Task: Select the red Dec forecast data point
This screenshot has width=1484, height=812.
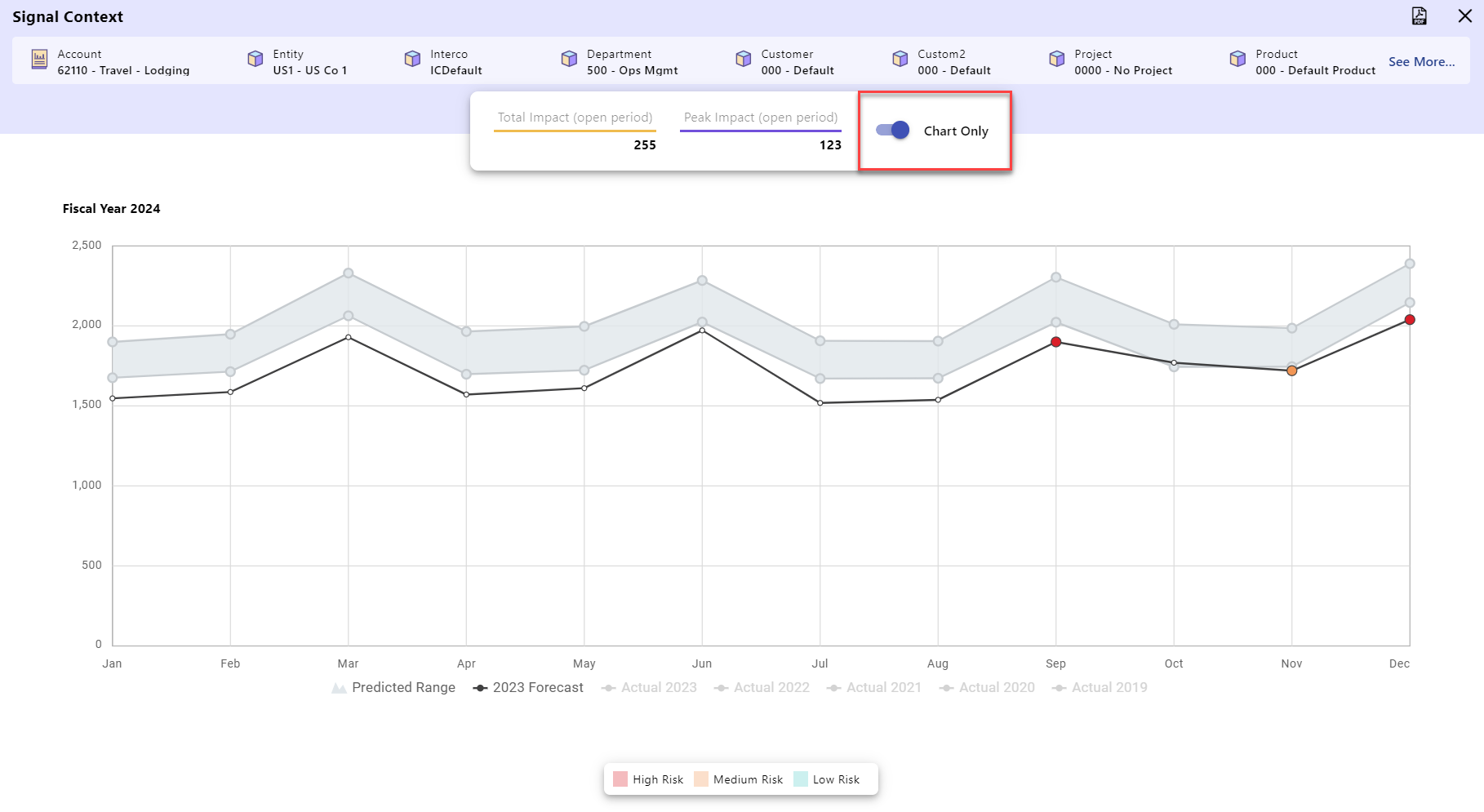Action: 1410,320
